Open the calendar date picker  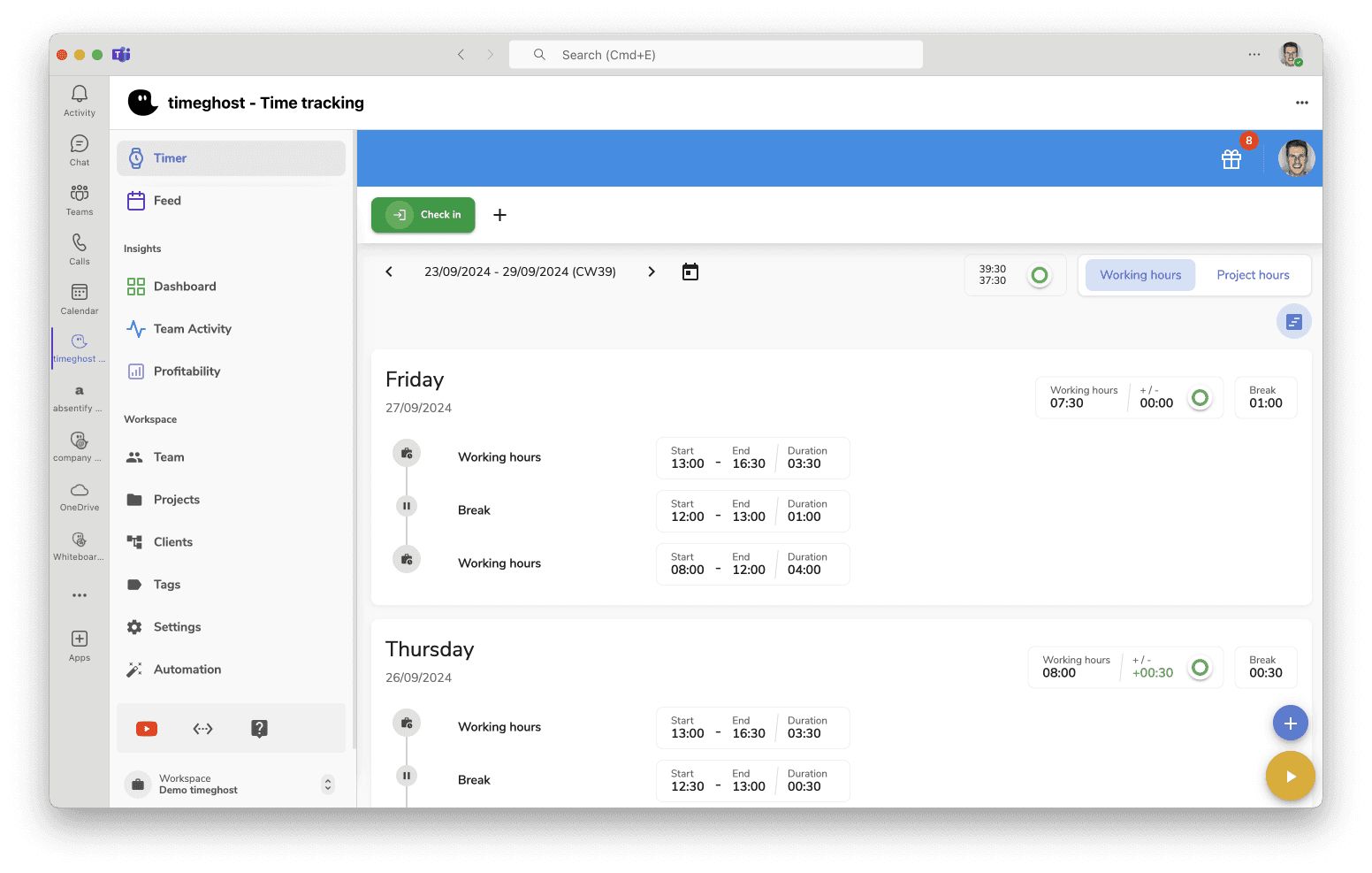[x=690, y=272]
